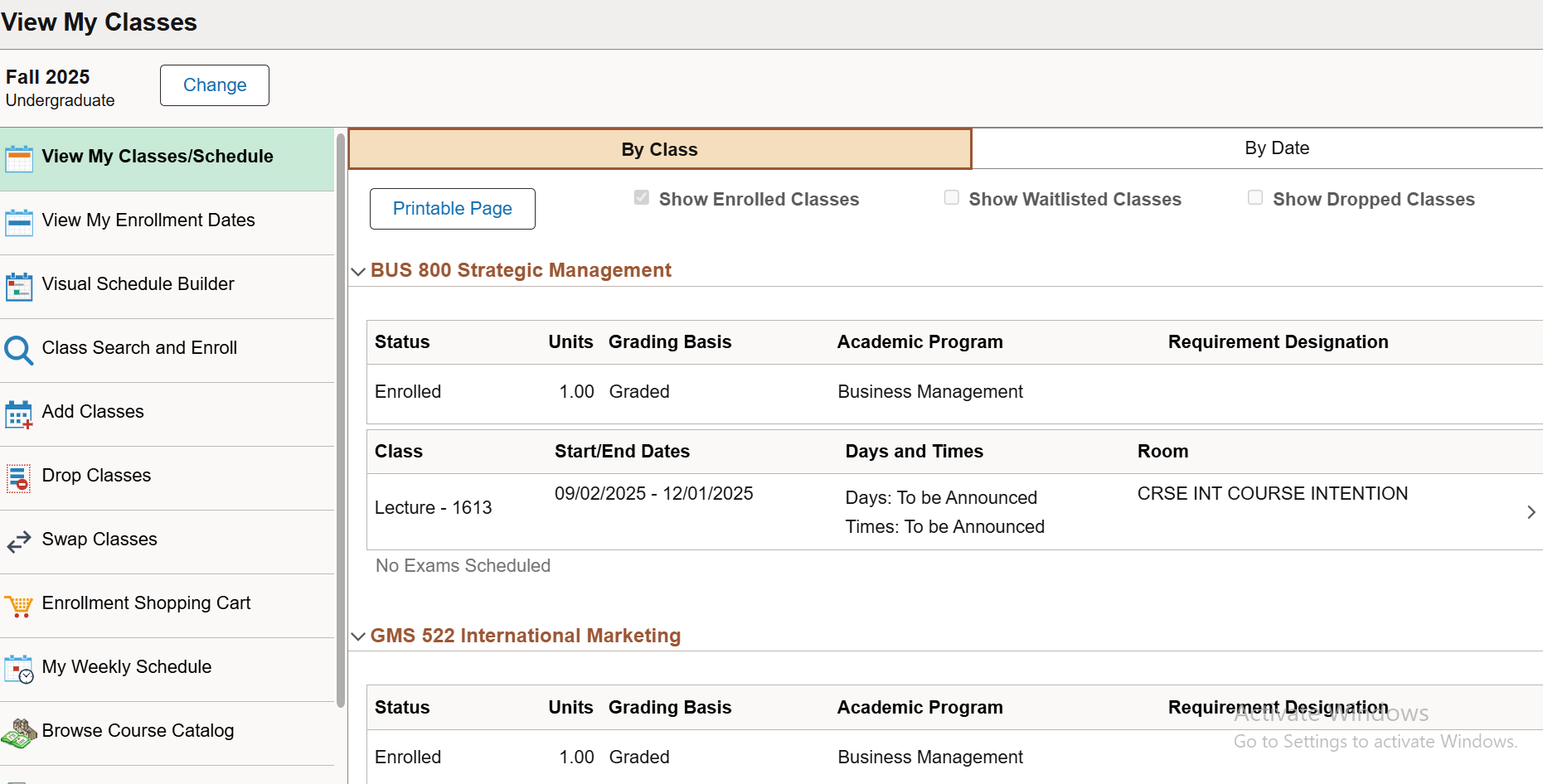
Task: Click the View My Classes/Schedule calendar icon
Action: click(x=19, y=157)
